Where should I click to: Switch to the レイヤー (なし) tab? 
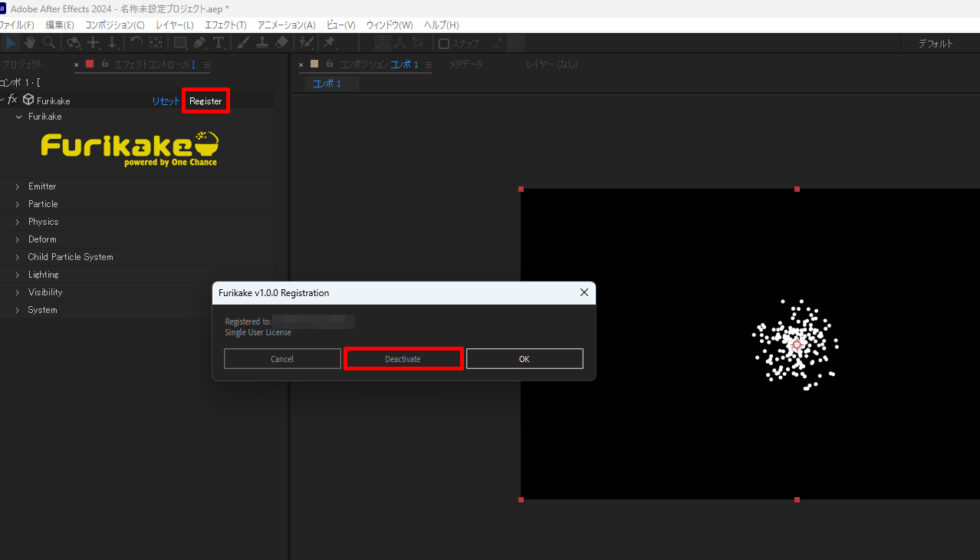click(x=551, y=64)
